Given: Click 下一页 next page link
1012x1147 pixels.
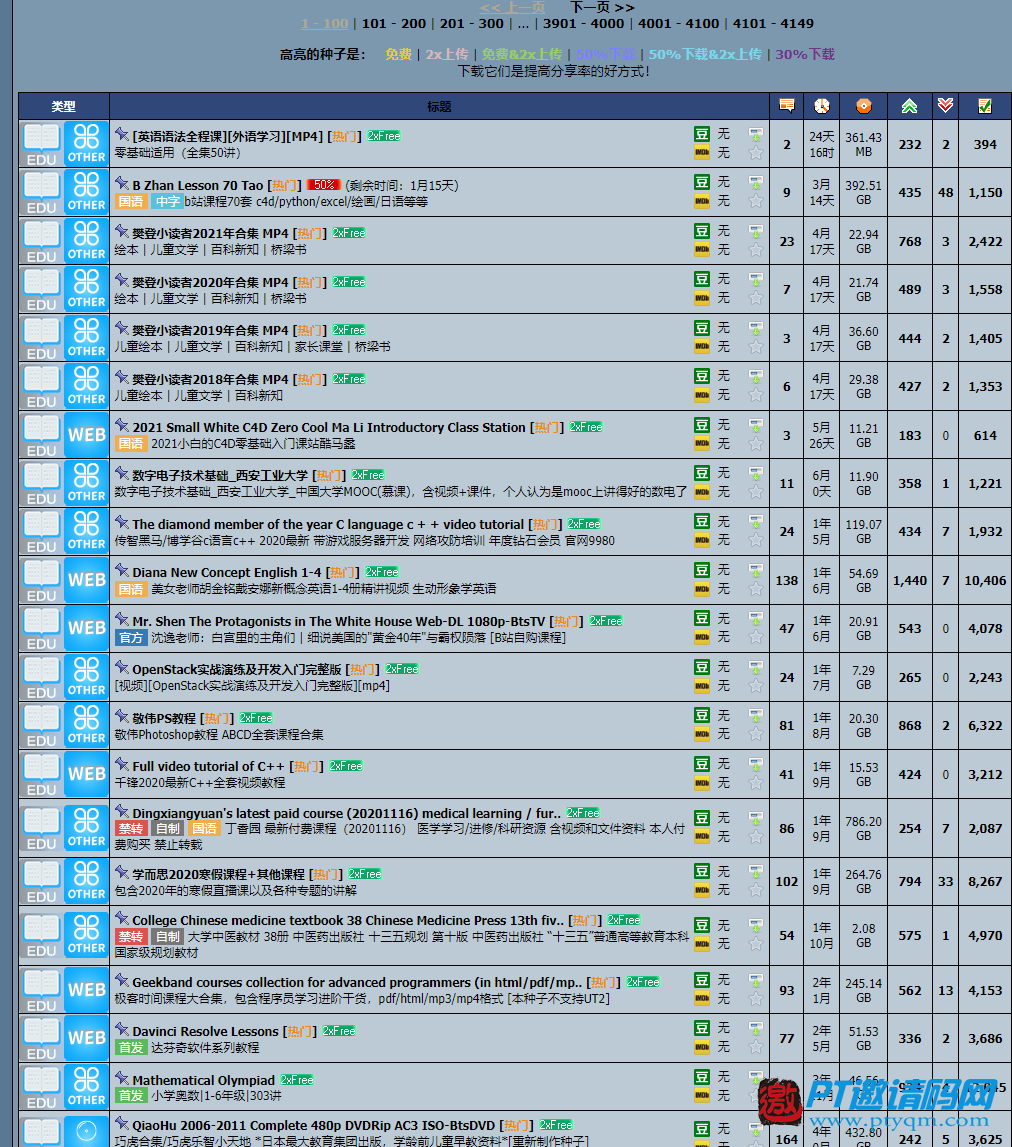Looking at the screenshot, I should pyautogui.click(x=602, y=7).
